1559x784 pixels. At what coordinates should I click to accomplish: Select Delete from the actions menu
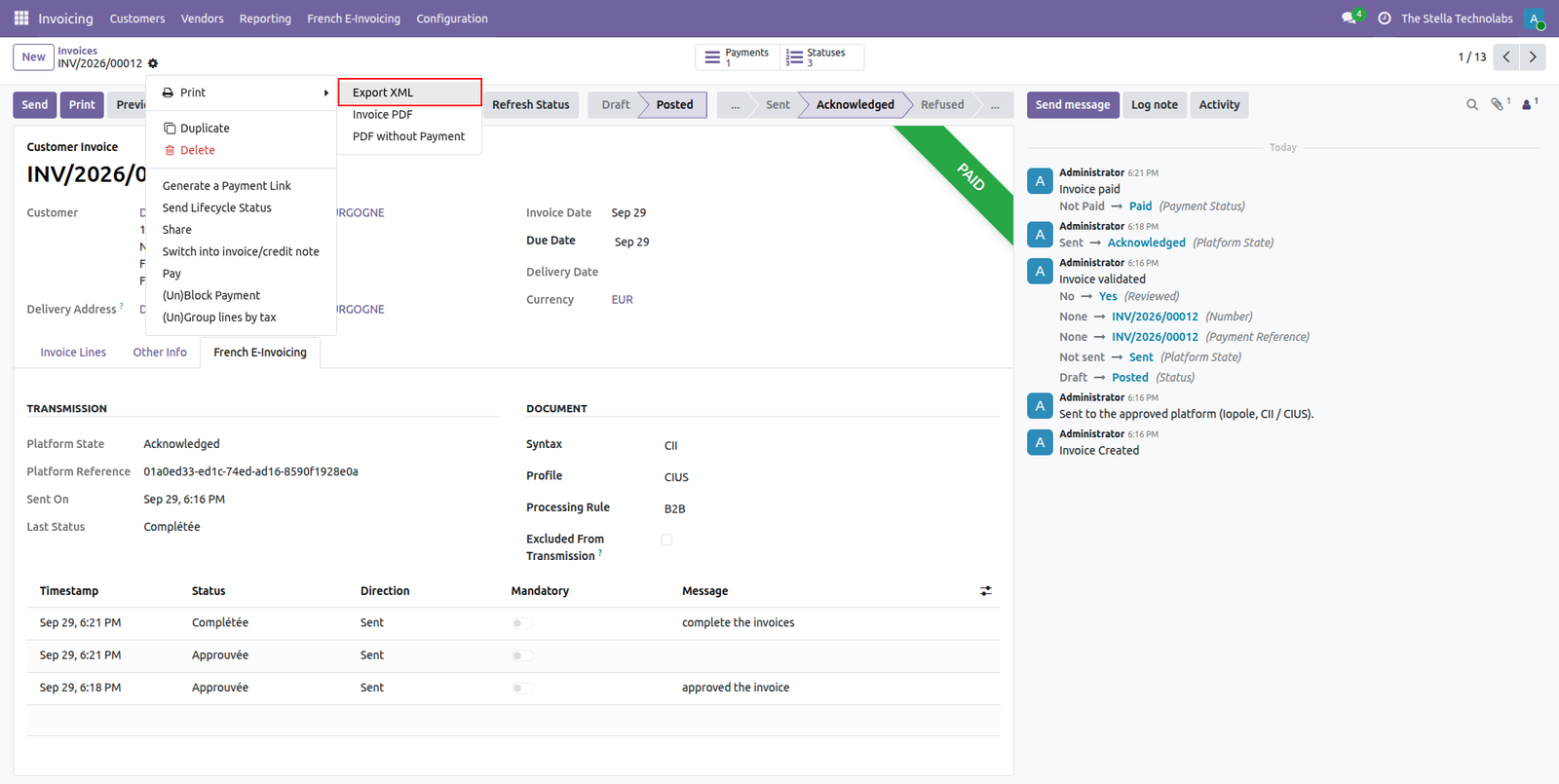[241, 150]
